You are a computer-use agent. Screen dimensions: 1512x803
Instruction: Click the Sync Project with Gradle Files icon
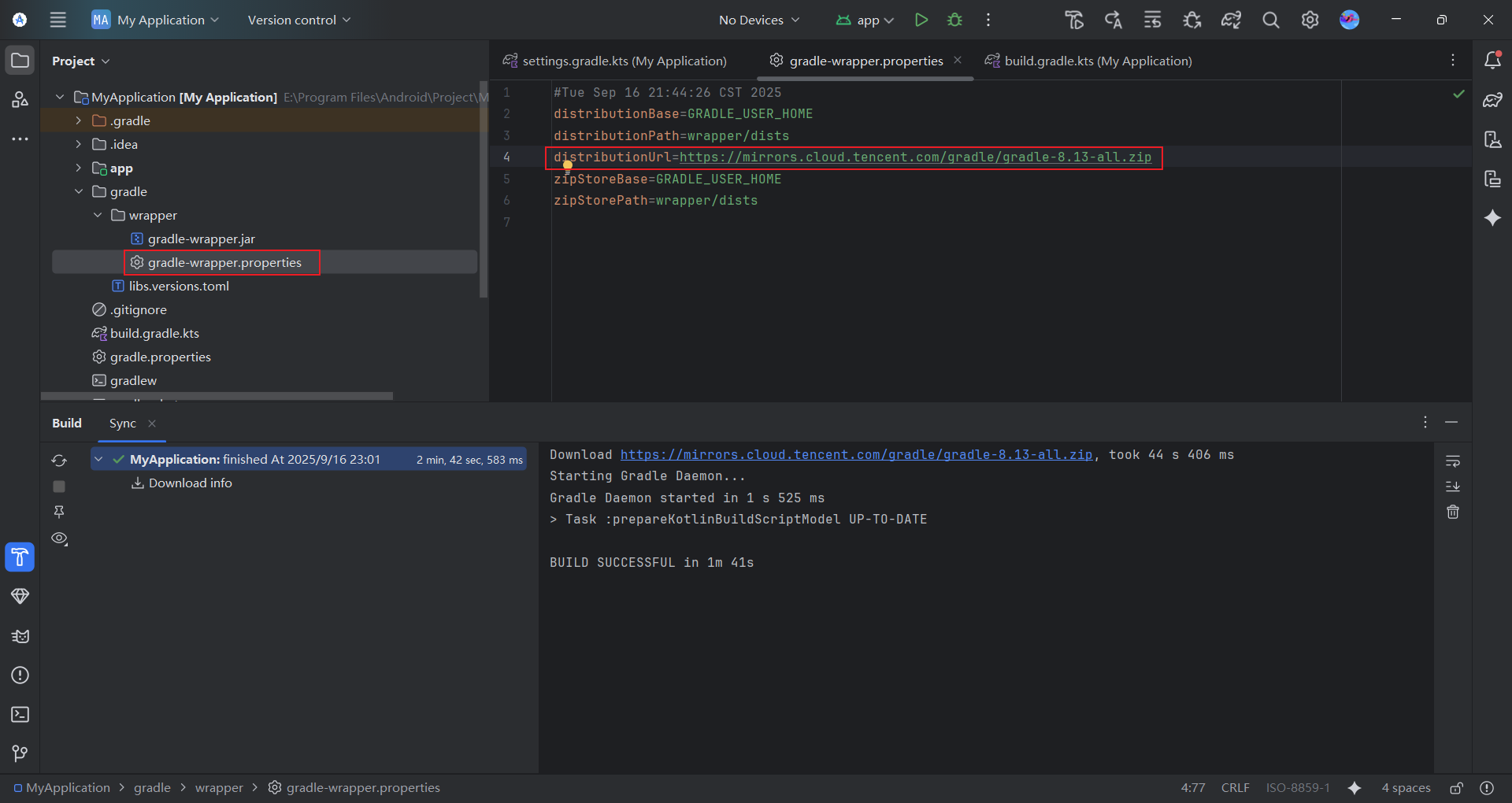point(1231,20)
